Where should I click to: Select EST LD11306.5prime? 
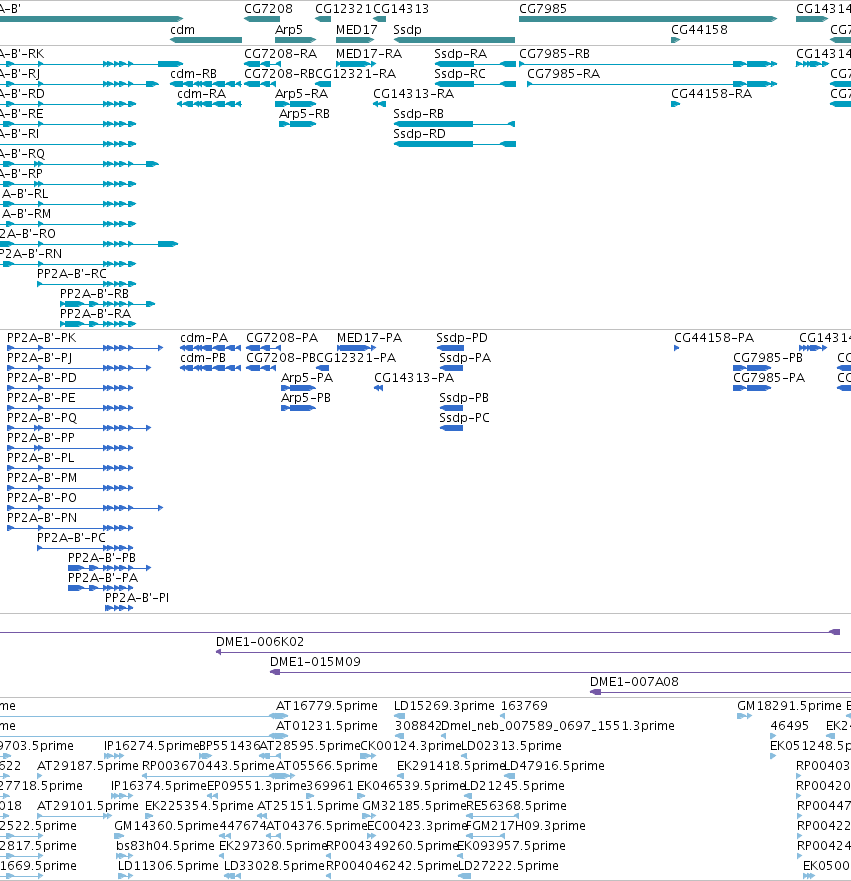point(125,875)
